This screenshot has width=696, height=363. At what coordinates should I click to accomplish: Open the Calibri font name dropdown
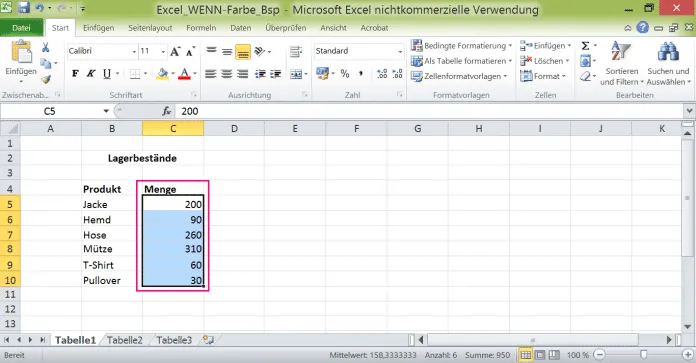coord(134,52)
